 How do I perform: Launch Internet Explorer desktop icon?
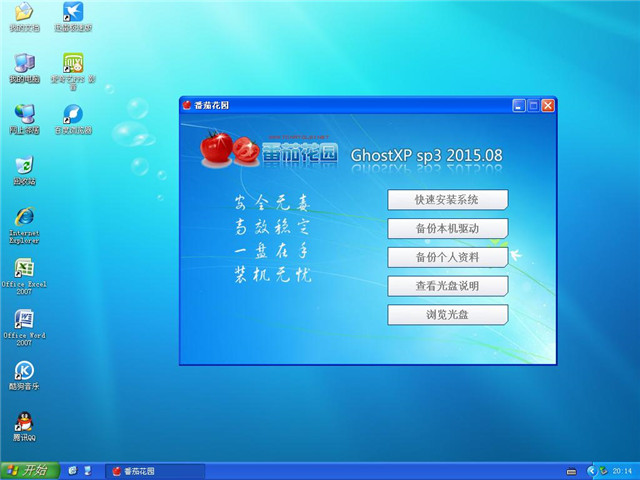point(24,217)
